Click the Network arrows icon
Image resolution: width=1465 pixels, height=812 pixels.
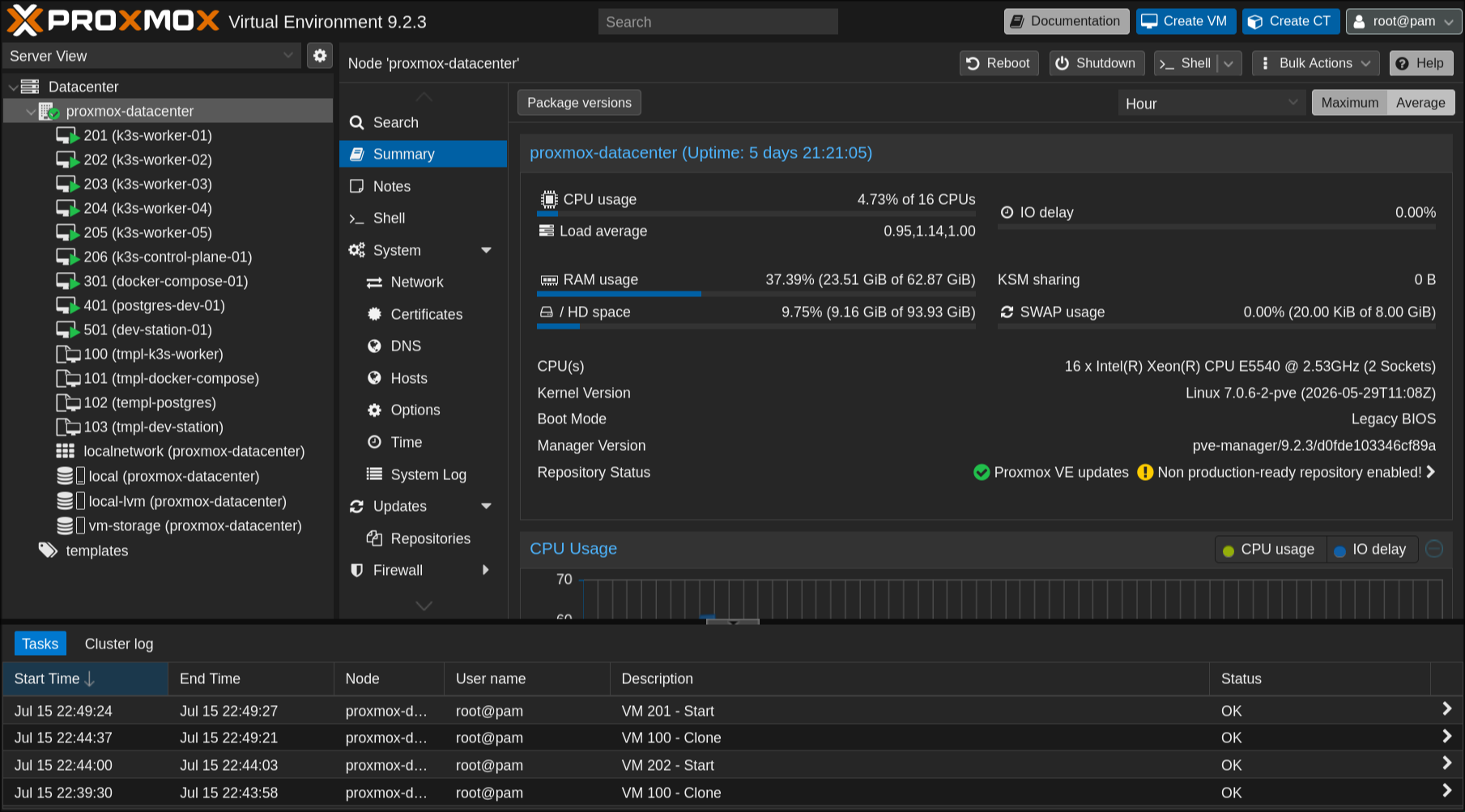(x=374, y=283)
